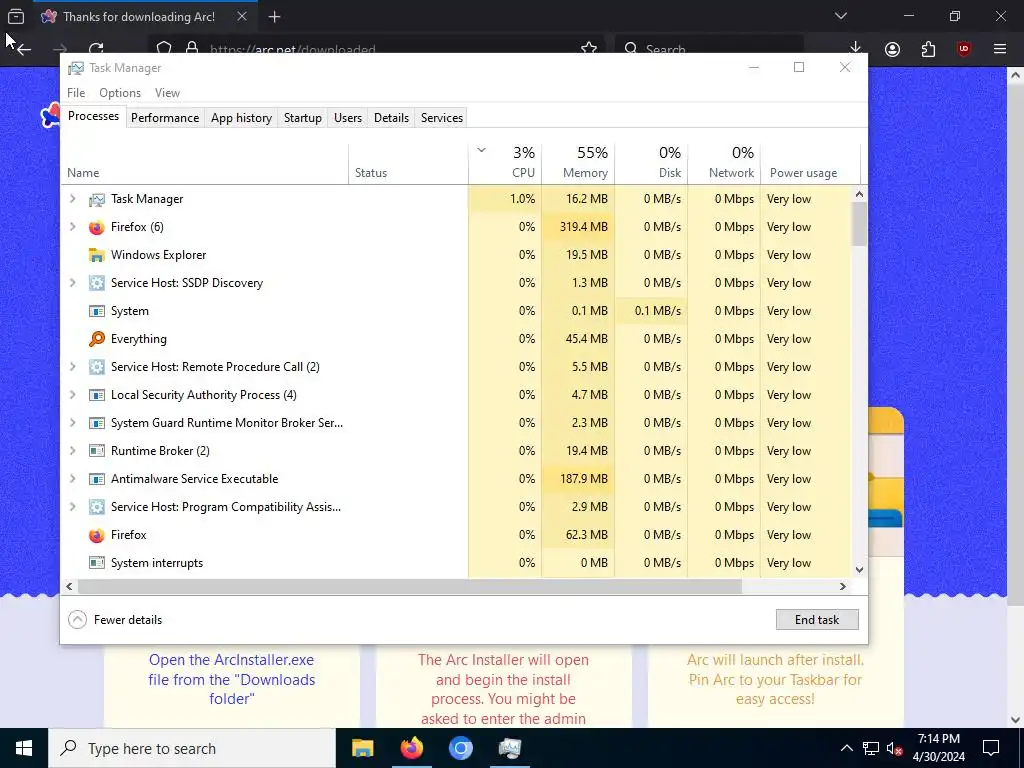Click the Runtime Broker (2) icon

tap(97, 451)
